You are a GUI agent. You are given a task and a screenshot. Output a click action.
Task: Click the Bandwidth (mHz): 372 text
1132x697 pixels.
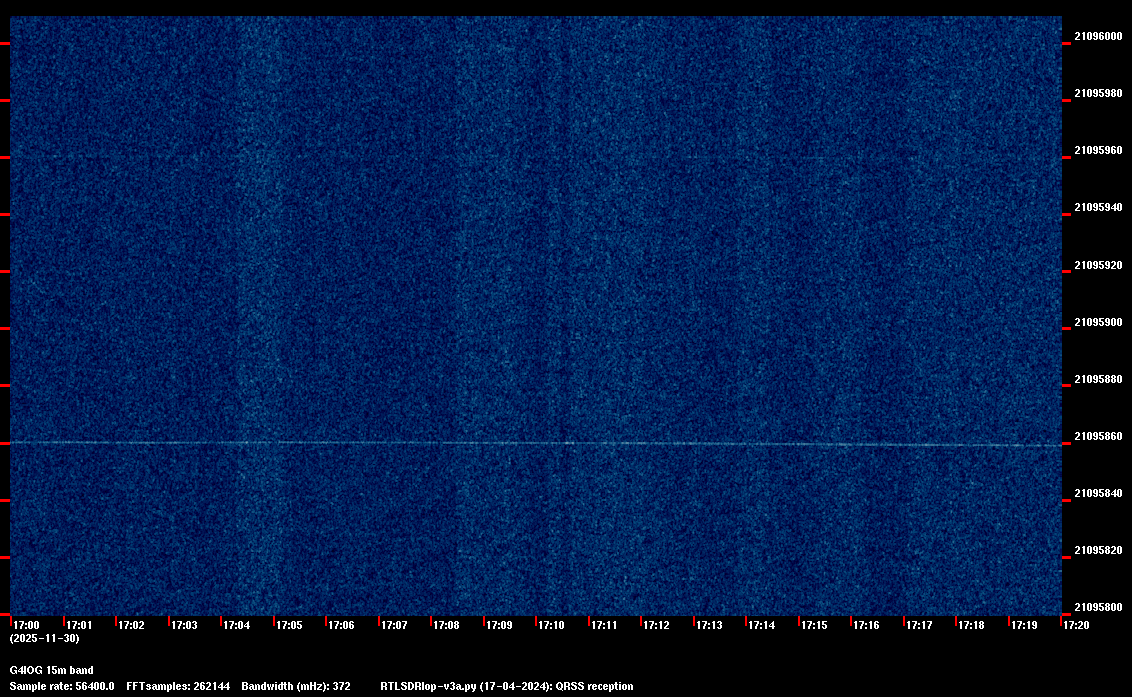click(x=296, y=686)
